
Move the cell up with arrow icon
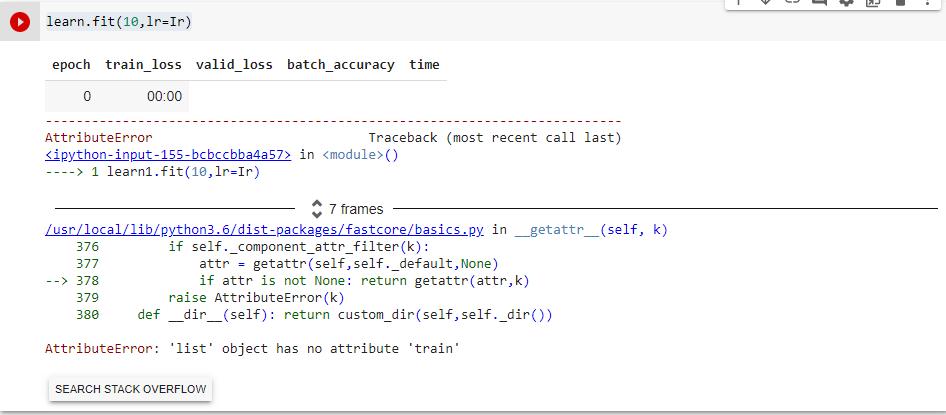tap(740, 3)
